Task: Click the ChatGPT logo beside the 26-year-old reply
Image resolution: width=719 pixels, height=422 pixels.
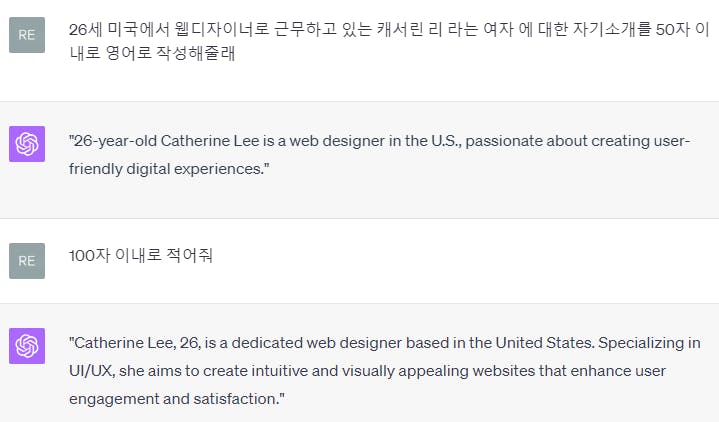Action: point(26,144)
